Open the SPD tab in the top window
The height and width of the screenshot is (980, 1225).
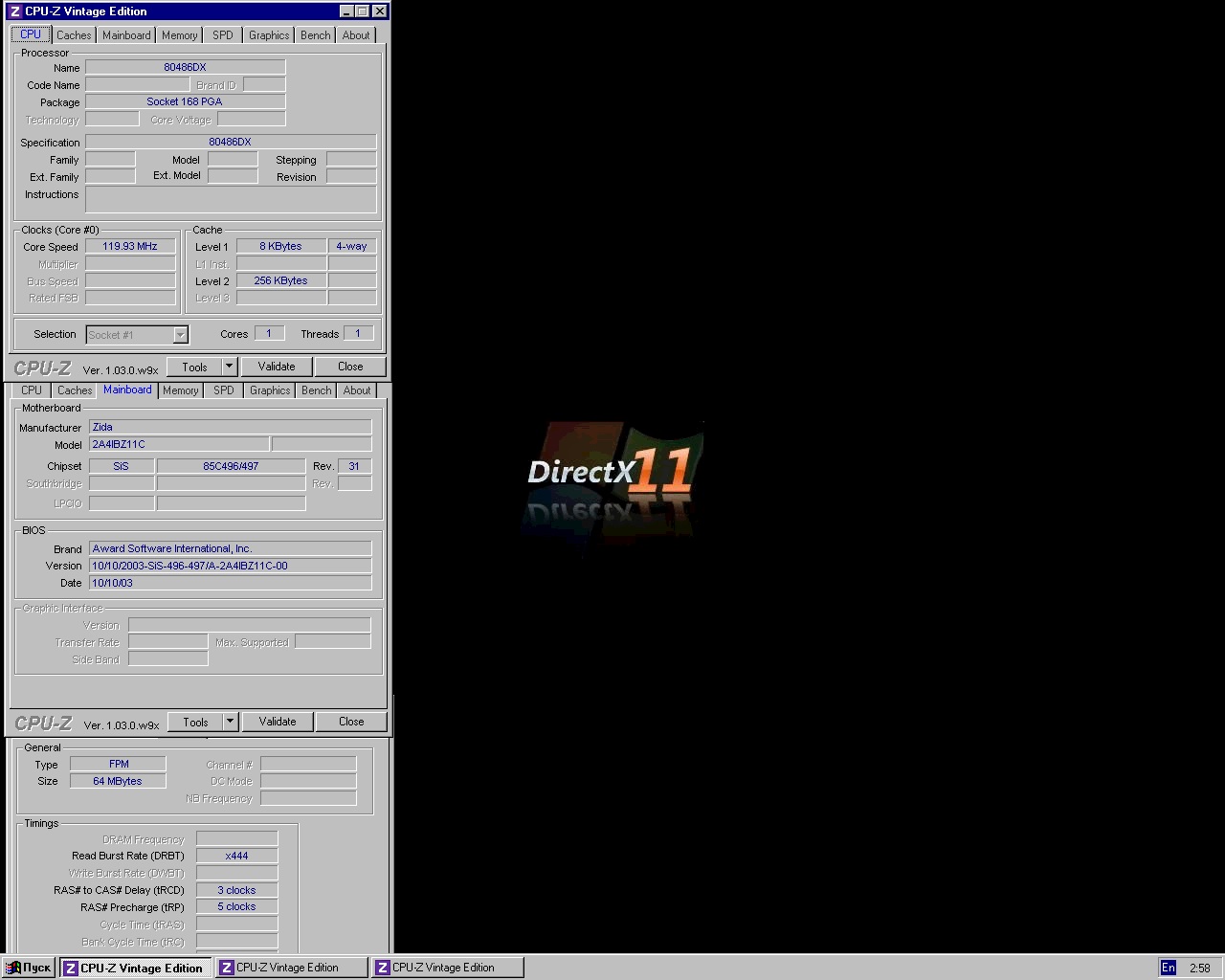pyautogui.click(x=223, y=35)
